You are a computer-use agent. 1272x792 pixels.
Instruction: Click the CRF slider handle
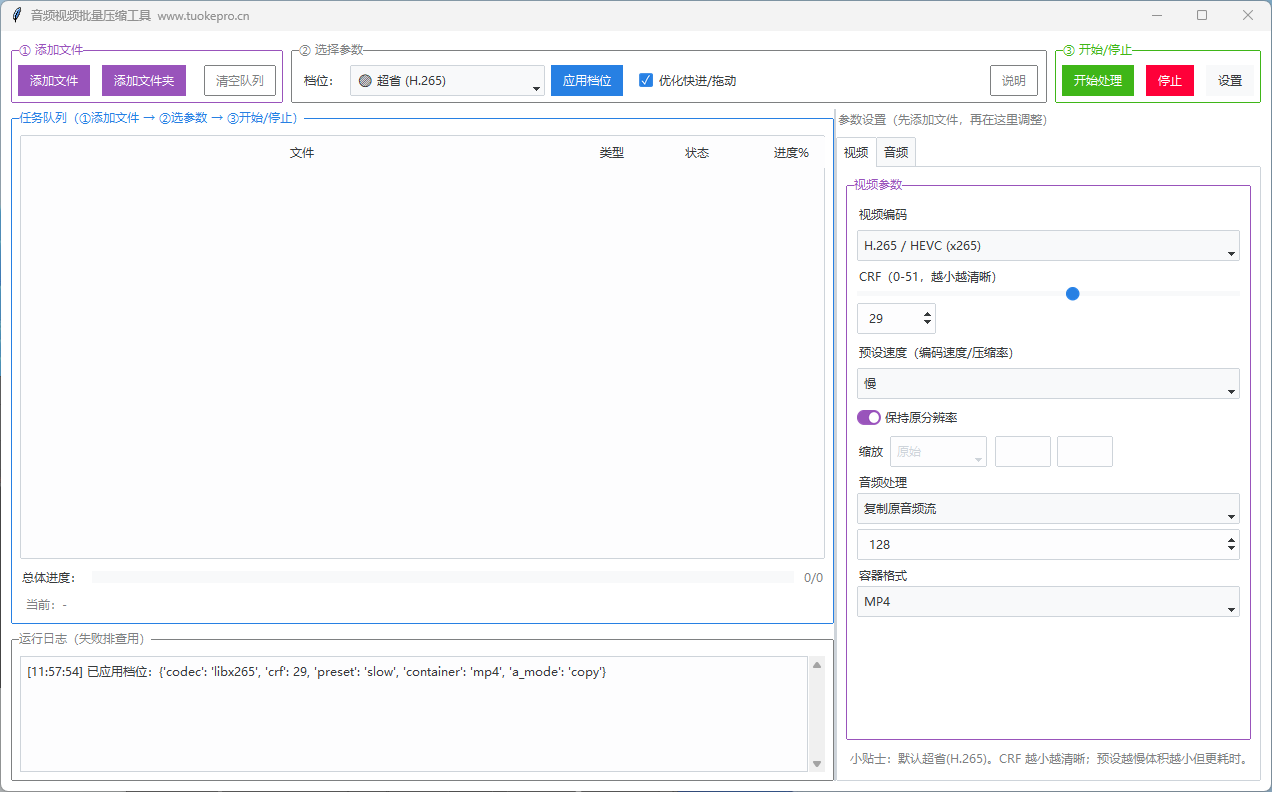(1073, 294)
